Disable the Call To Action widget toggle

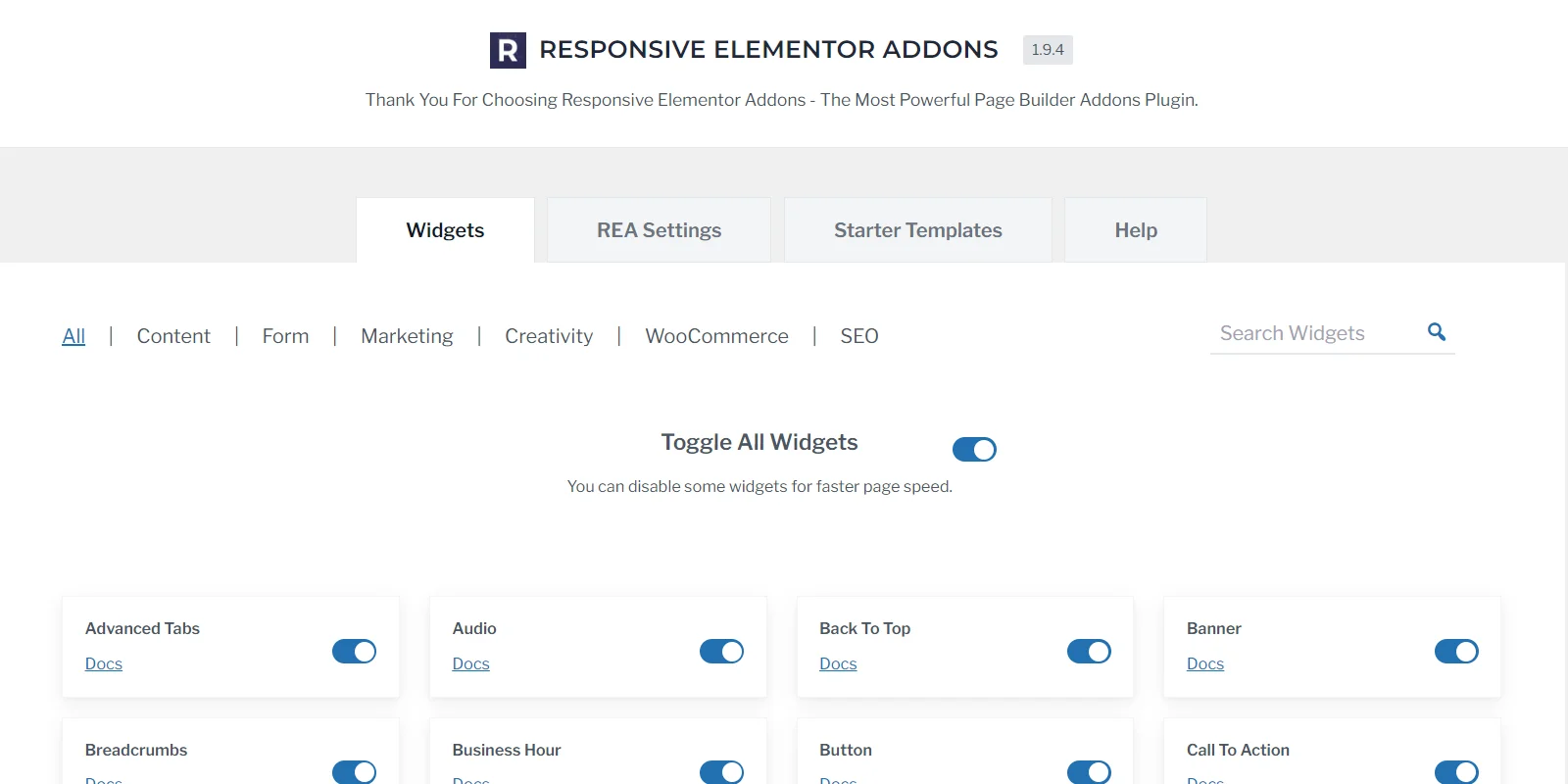click(x=1456, y=772)
